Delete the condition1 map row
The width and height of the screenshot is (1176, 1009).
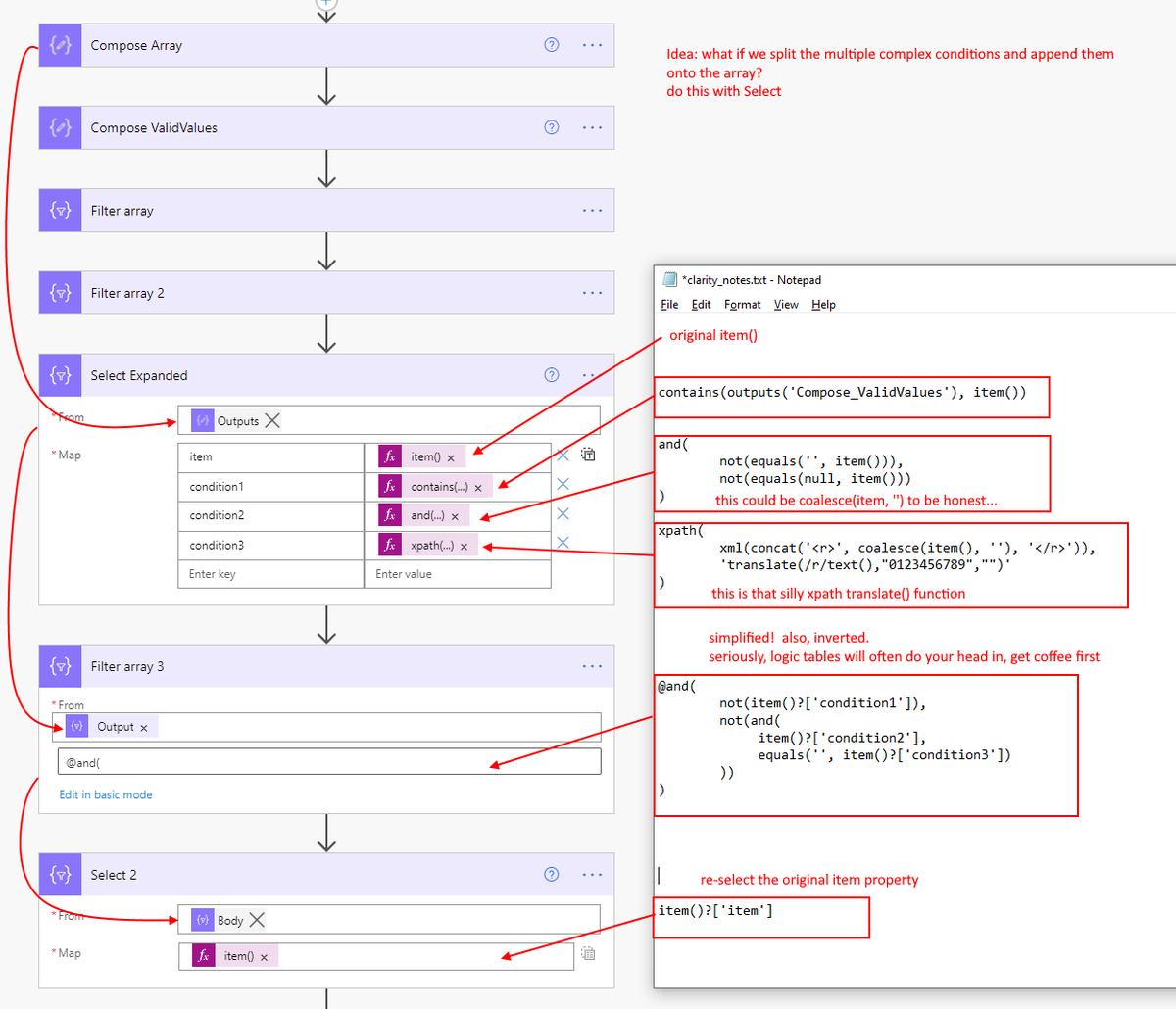[x=563, y=484]
